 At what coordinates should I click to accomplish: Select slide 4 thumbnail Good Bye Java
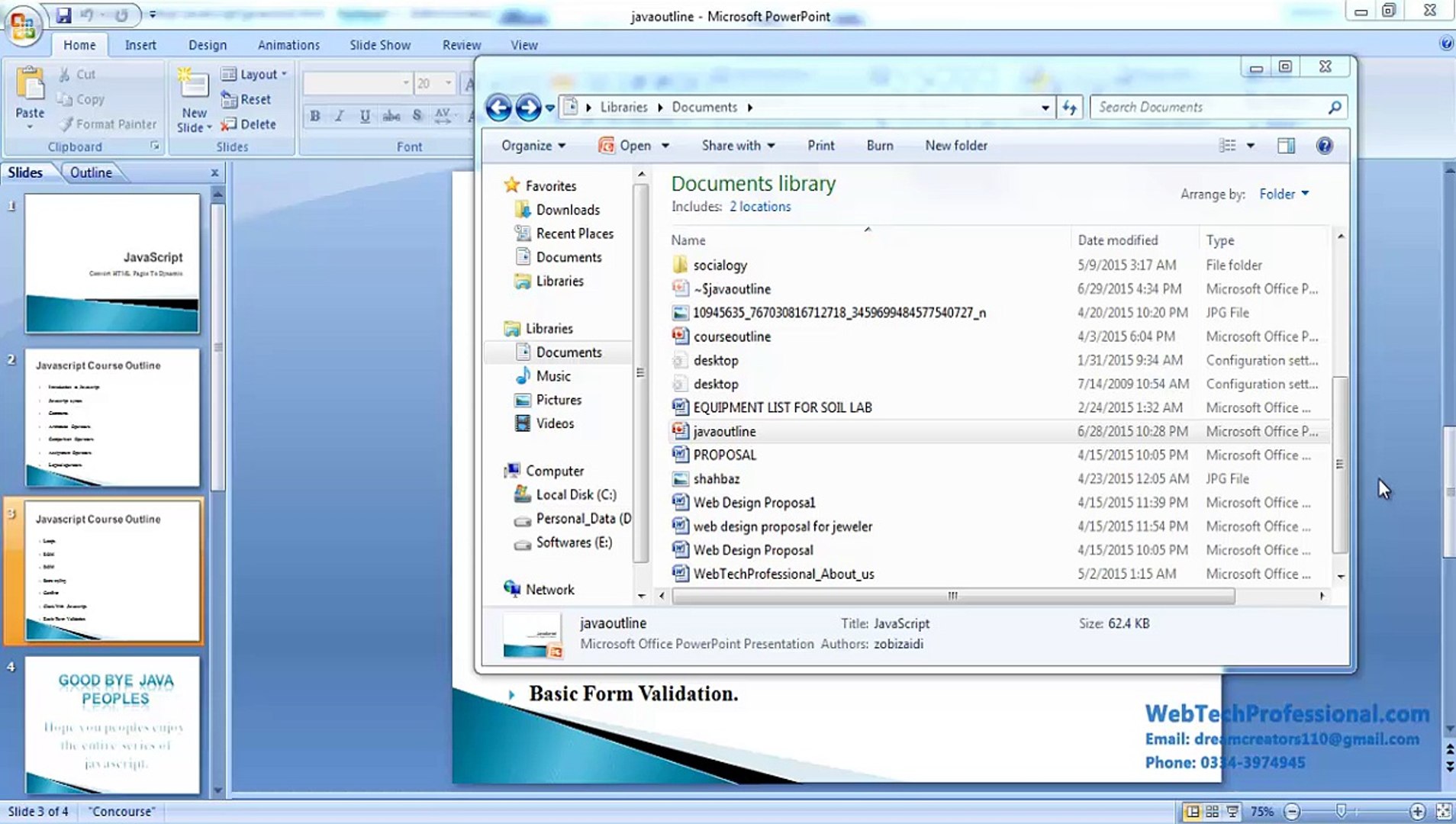tap(113, 725)
